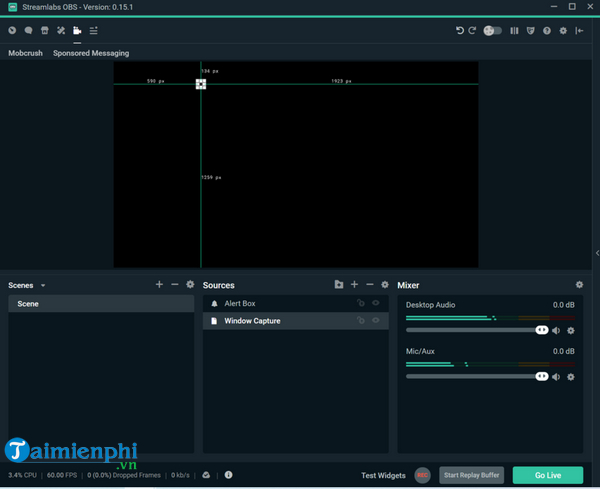This screenshot has width=600, height=489.
Task: Toggle the night/day theme switch
Action: (x=492, y=31)
